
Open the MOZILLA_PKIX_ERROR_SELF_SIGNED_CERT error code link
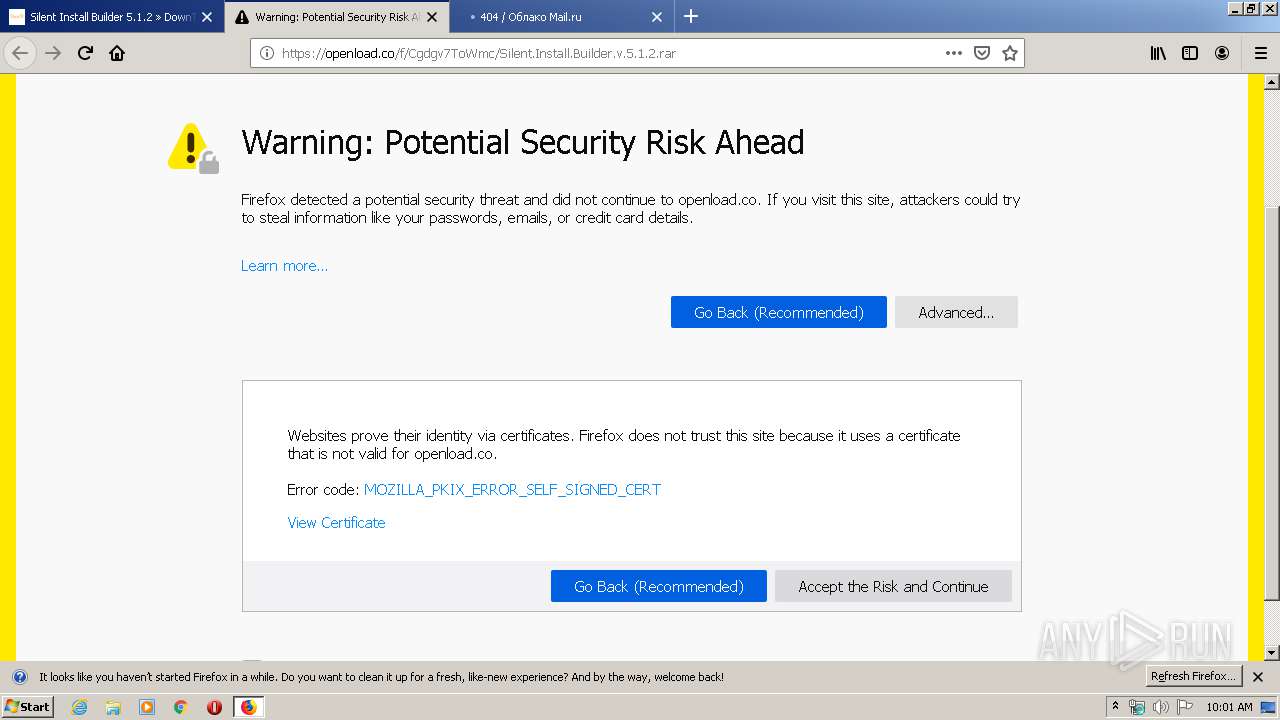click(x=512, y=490)
